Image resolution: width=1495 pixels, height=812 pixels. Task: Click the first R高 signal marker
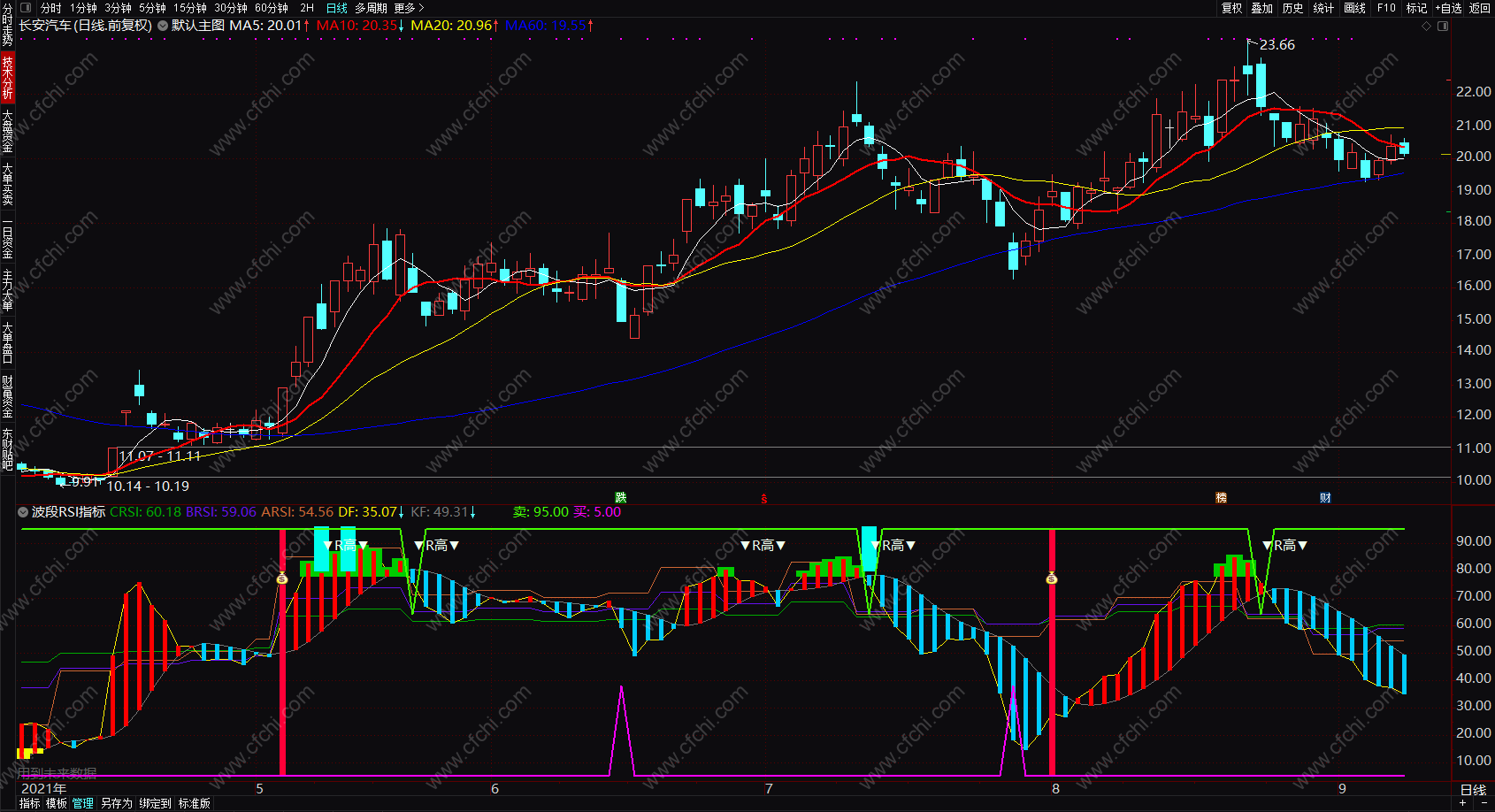345,545
